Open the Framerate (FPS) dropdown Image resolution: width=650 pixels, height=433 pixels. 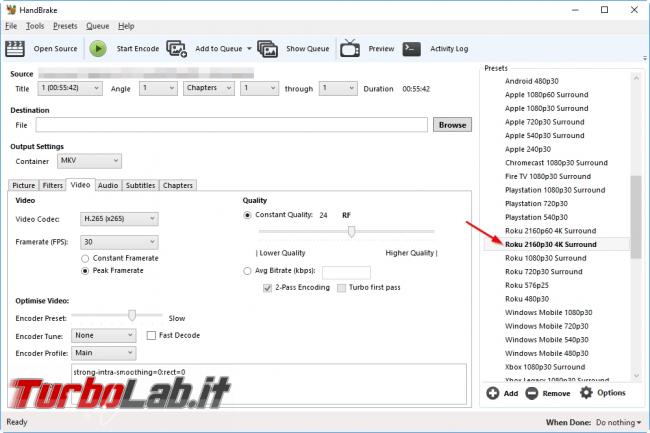pos(119,242)
